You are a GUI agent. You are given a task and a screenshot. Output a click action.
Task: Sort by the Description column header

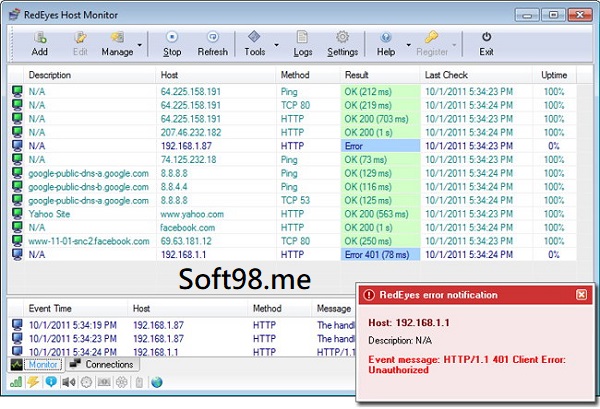tap(90, 75)
